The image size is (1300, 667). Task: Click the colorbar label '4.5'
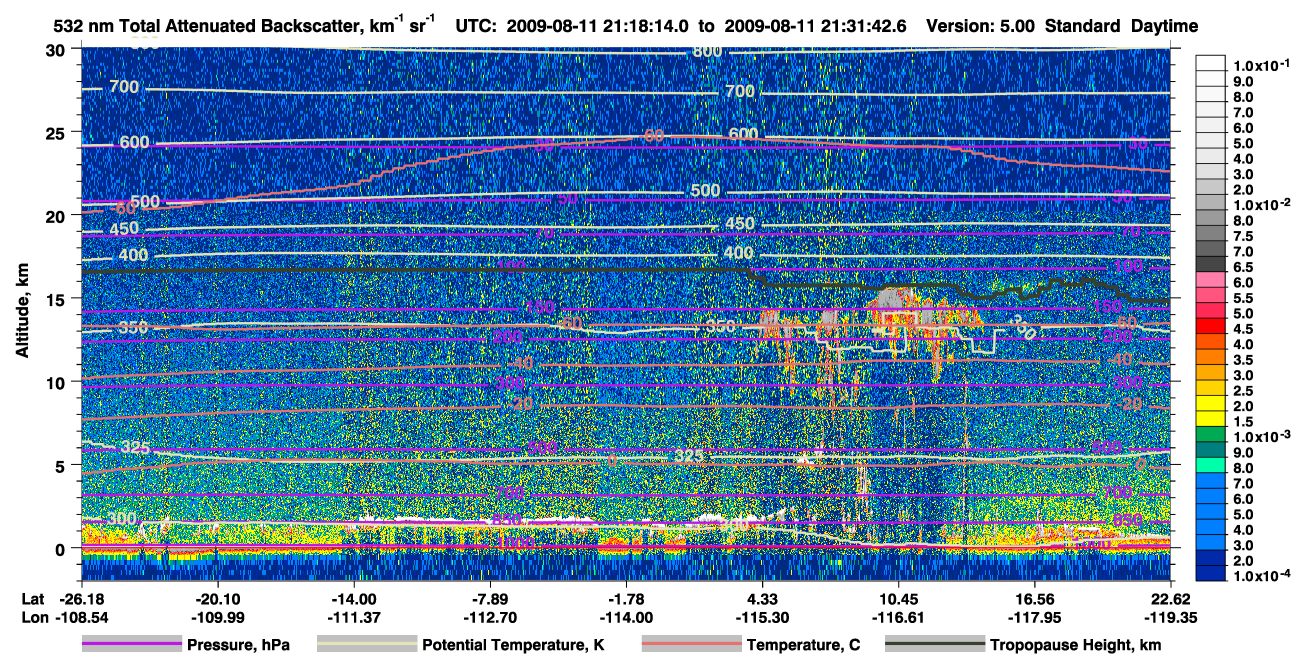tap(1244, 329)
